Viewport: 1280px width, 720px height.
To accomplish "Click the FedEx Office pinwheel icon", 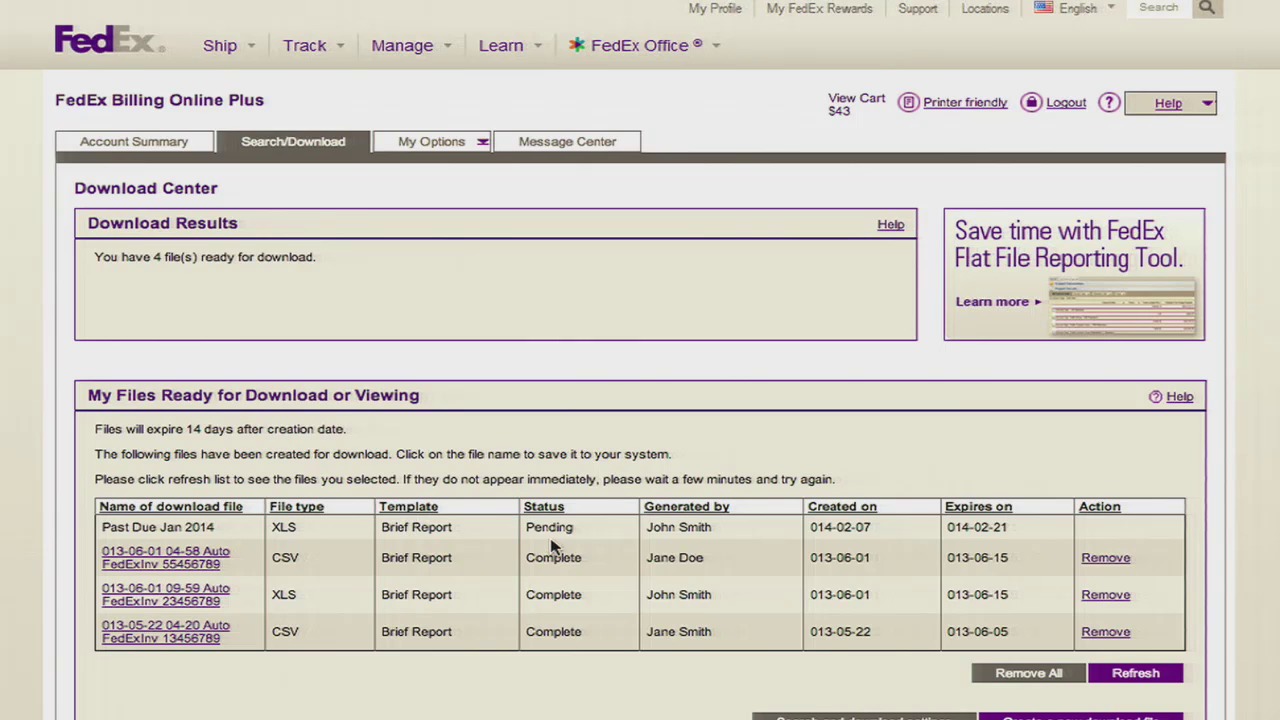I will pyautogui.click(x=577, y=45).
